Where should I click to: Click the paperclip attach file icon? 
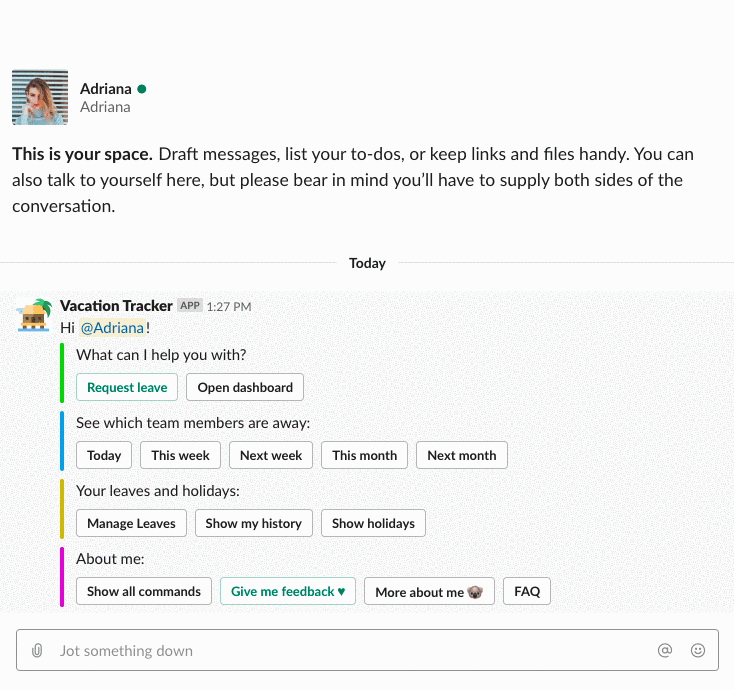tap(37, 650)
